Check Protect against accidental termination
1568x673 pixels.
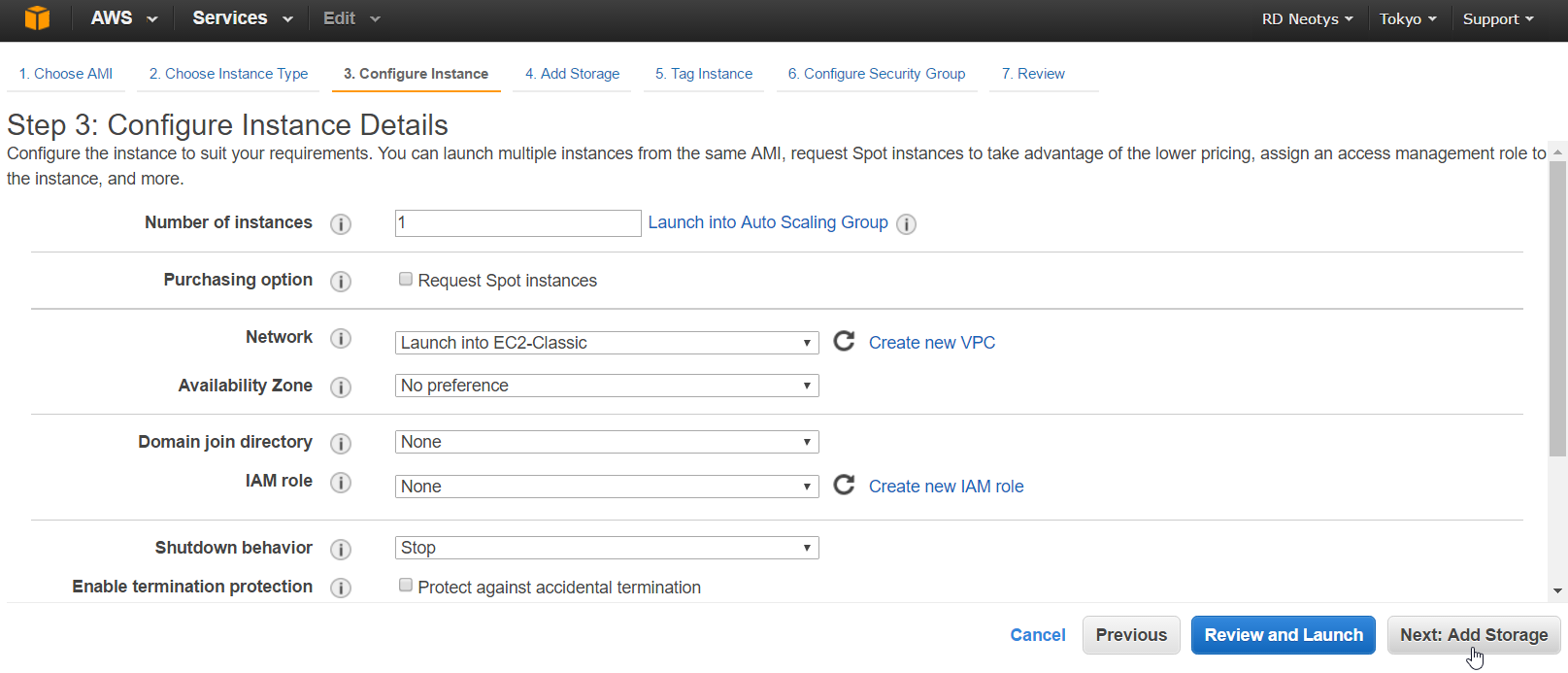pyautogui.click(x=406, y=586)
